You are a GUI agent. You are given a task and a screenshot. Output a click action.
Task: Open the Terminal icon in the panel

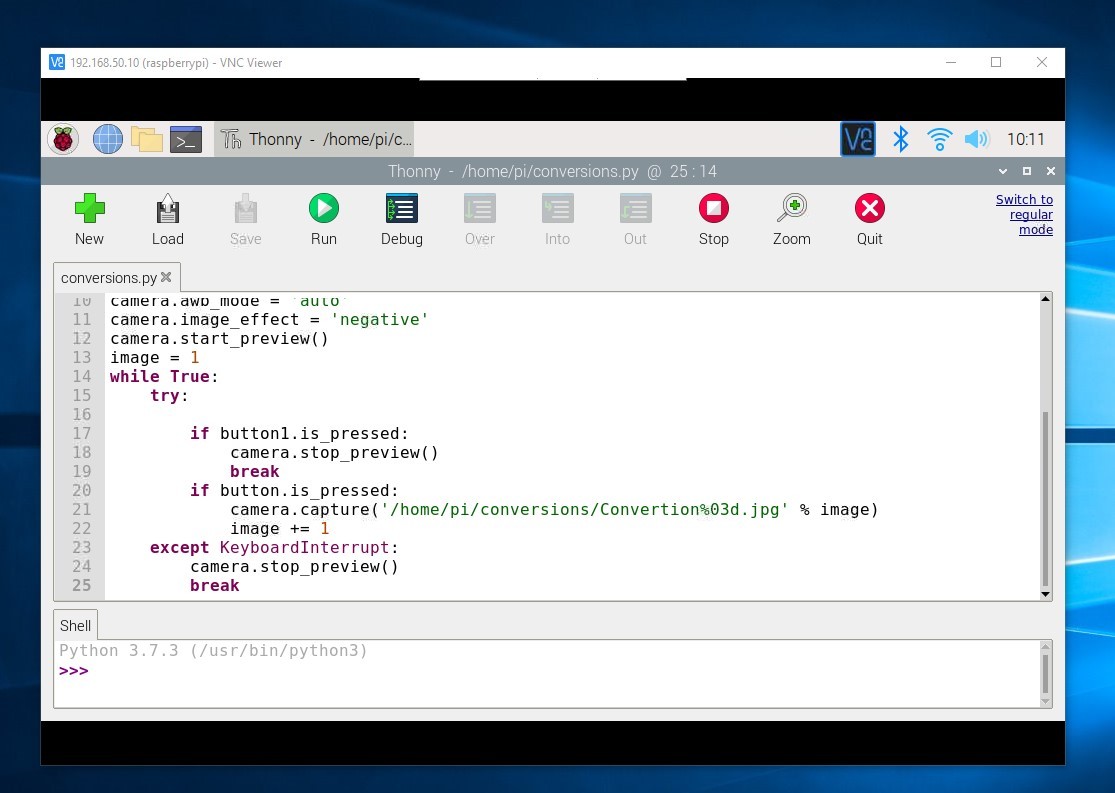click(x=186, y=139)
